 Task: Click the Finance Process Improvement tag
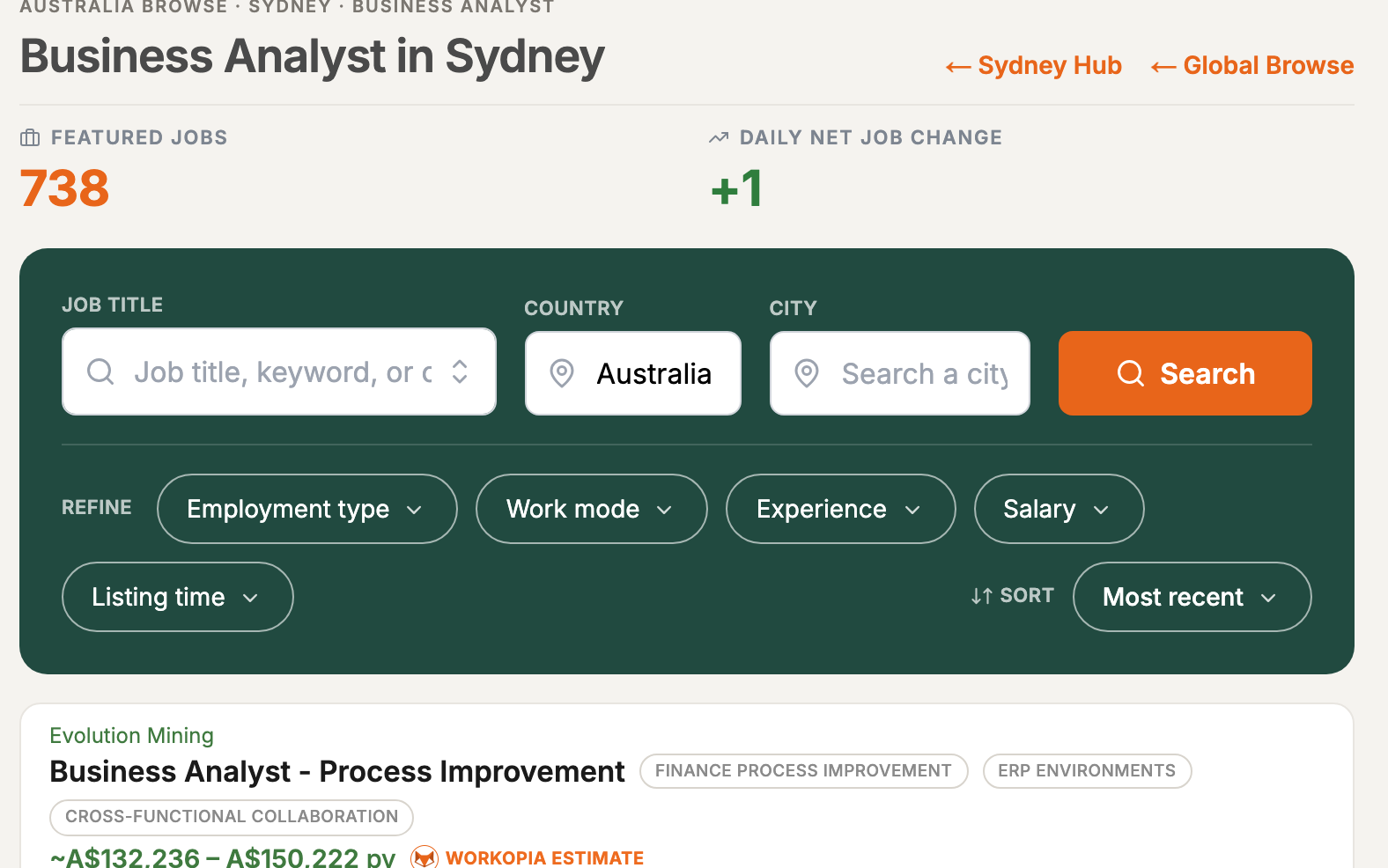tap(803, 771)
